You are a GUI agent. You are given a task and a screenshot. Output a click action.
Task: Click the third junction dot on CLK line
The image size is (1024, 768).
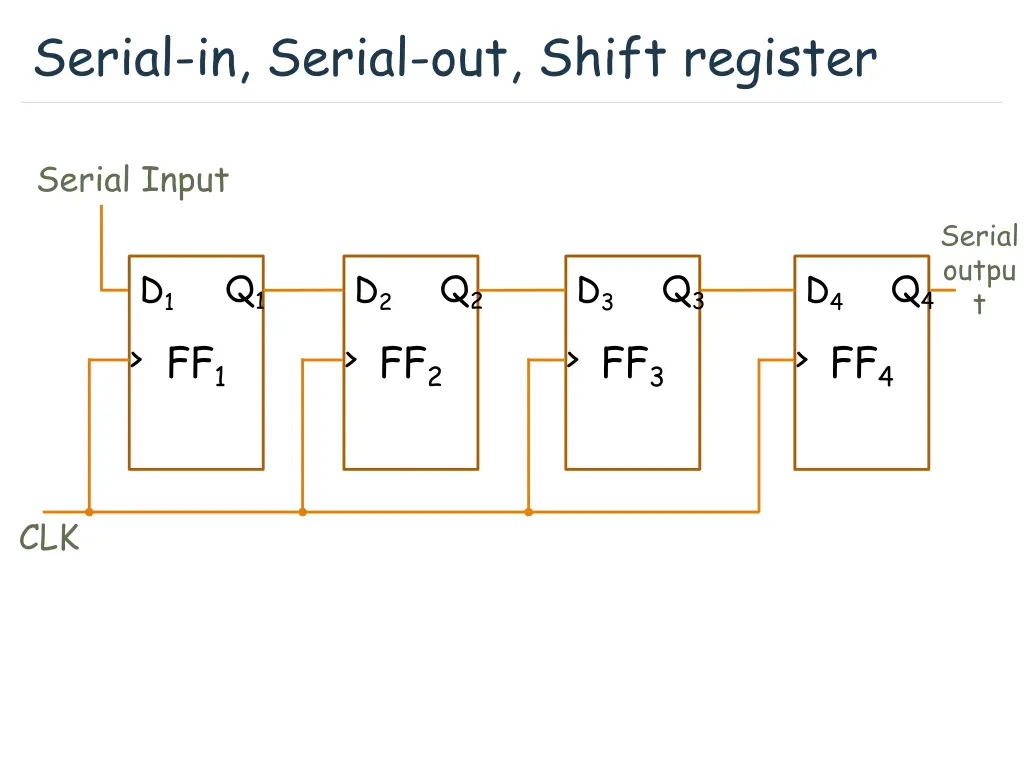(529, 512)
